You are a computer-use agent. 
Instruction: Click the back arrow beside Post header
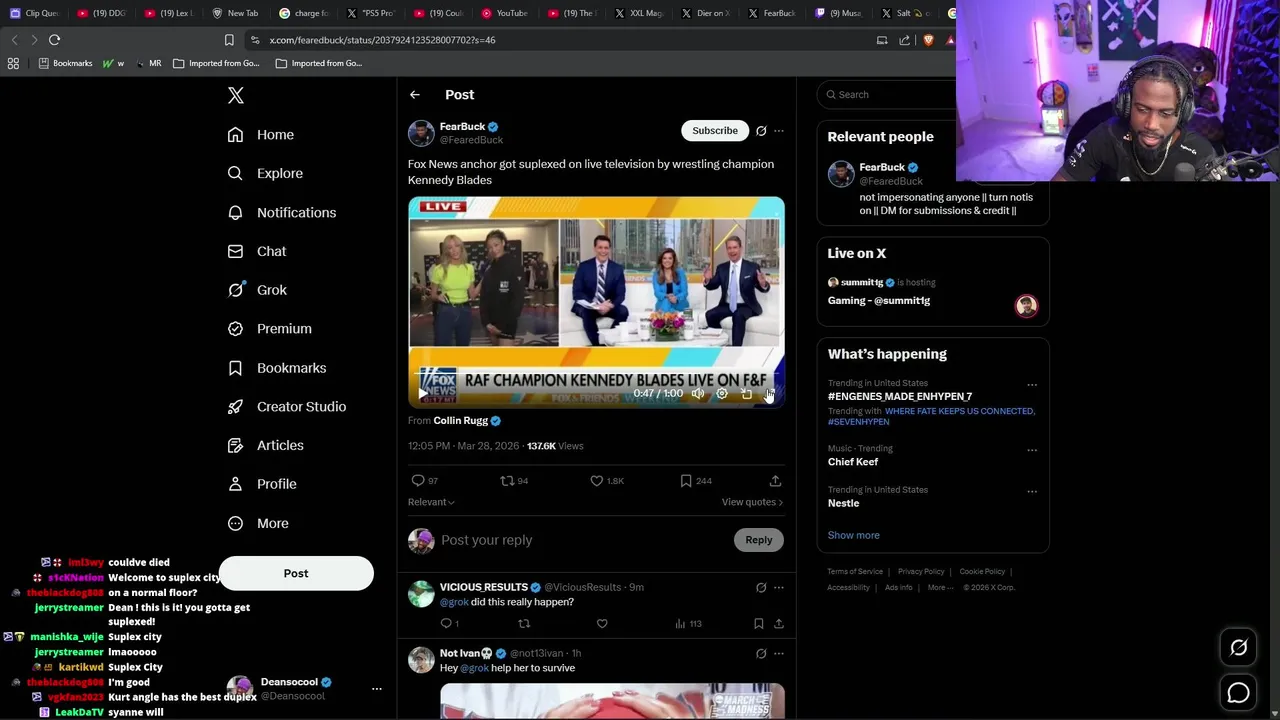click(415, 95)
